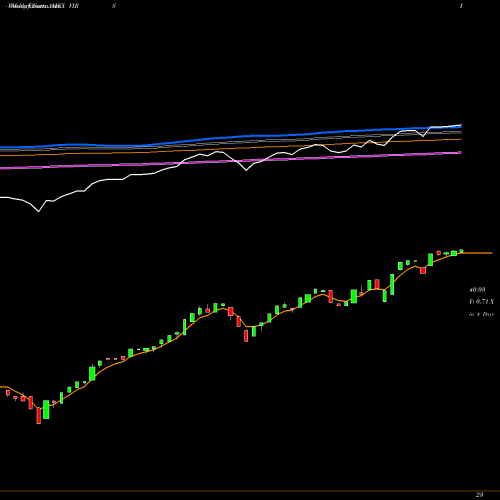Click the 'in 4 Days' label
This screenshot has width=500, height=500.
tap(481, 314)
